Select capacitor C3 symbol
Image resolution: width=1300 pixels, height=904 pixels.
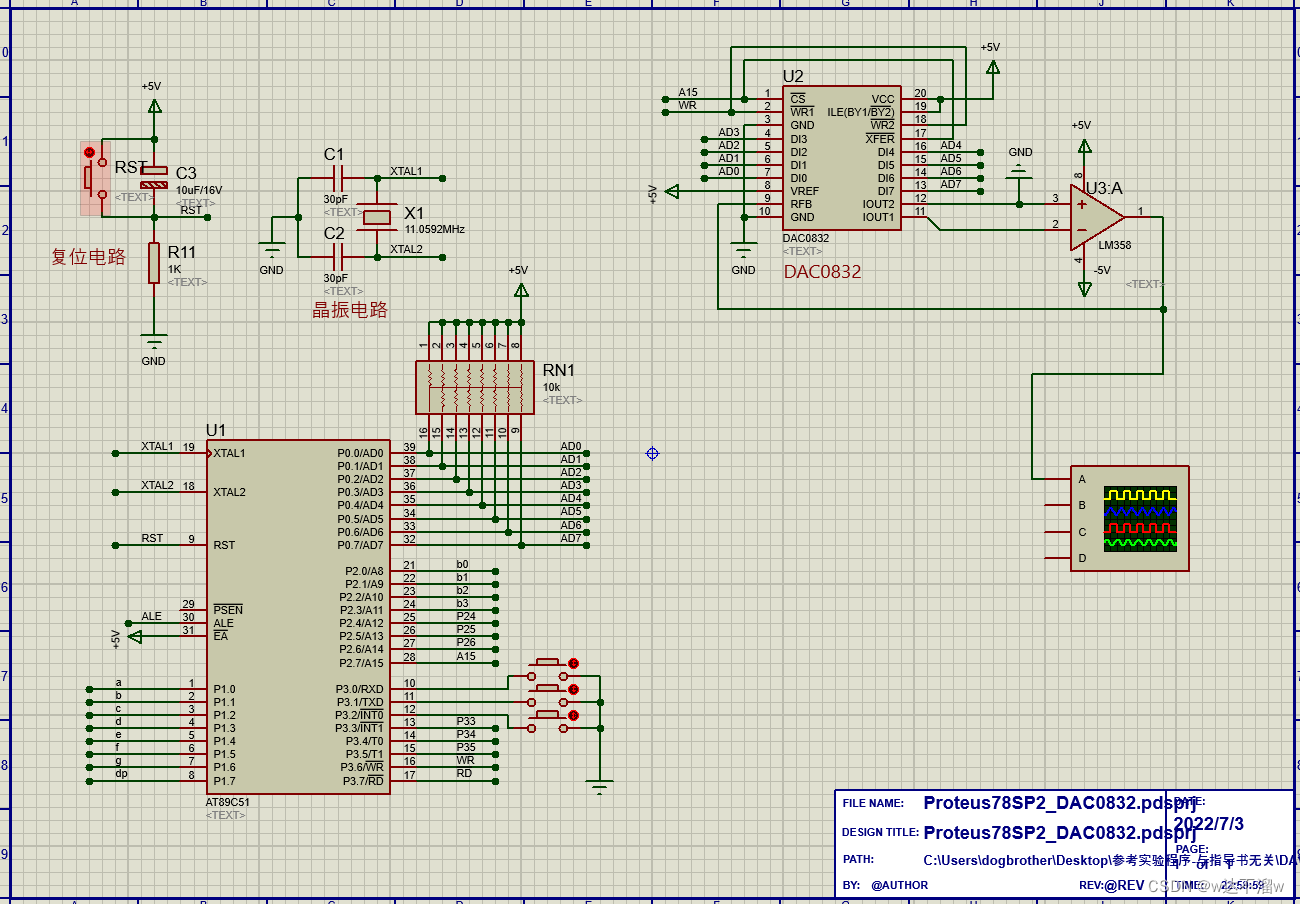click(154, 178)
